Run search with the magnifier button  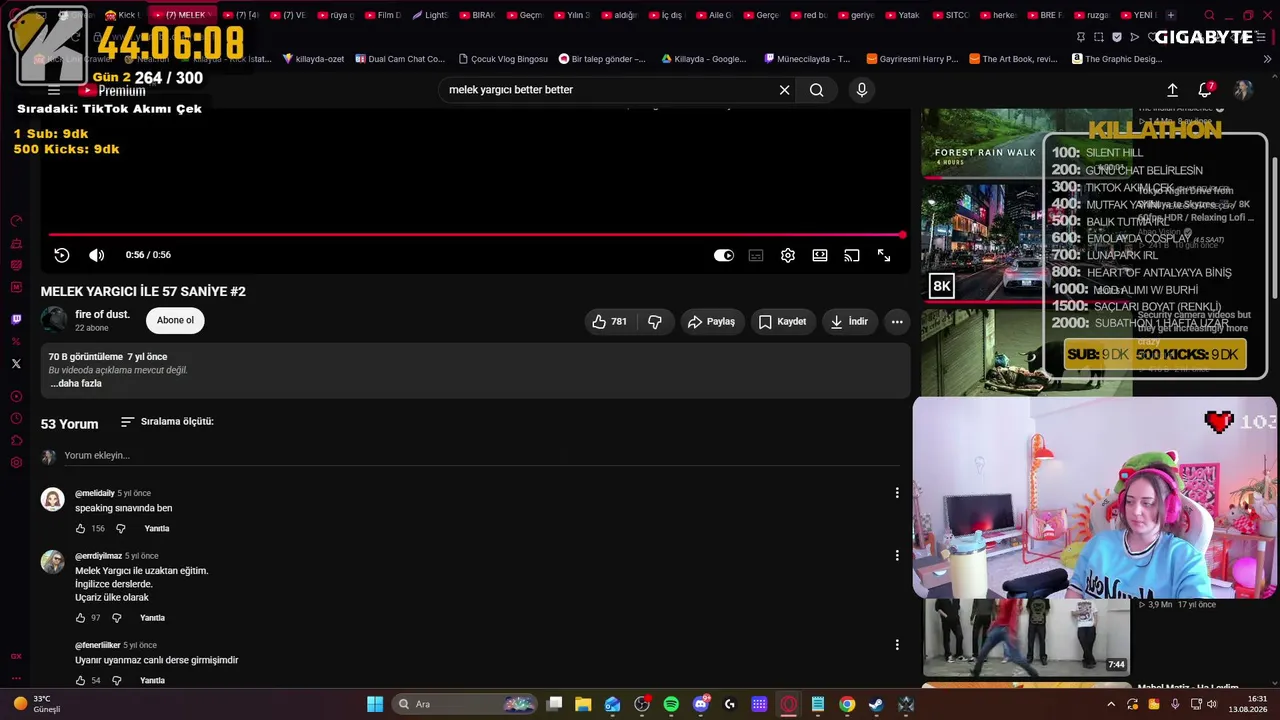point(817,90)
